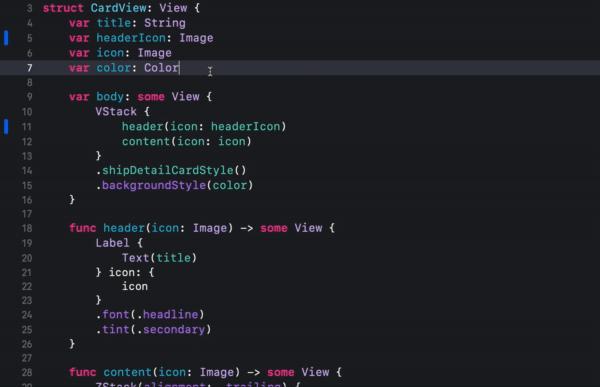Click the 'backgroundStyle' modifier on line 15
The width and height of the screenshot is (600, 387).
(154, 185)
